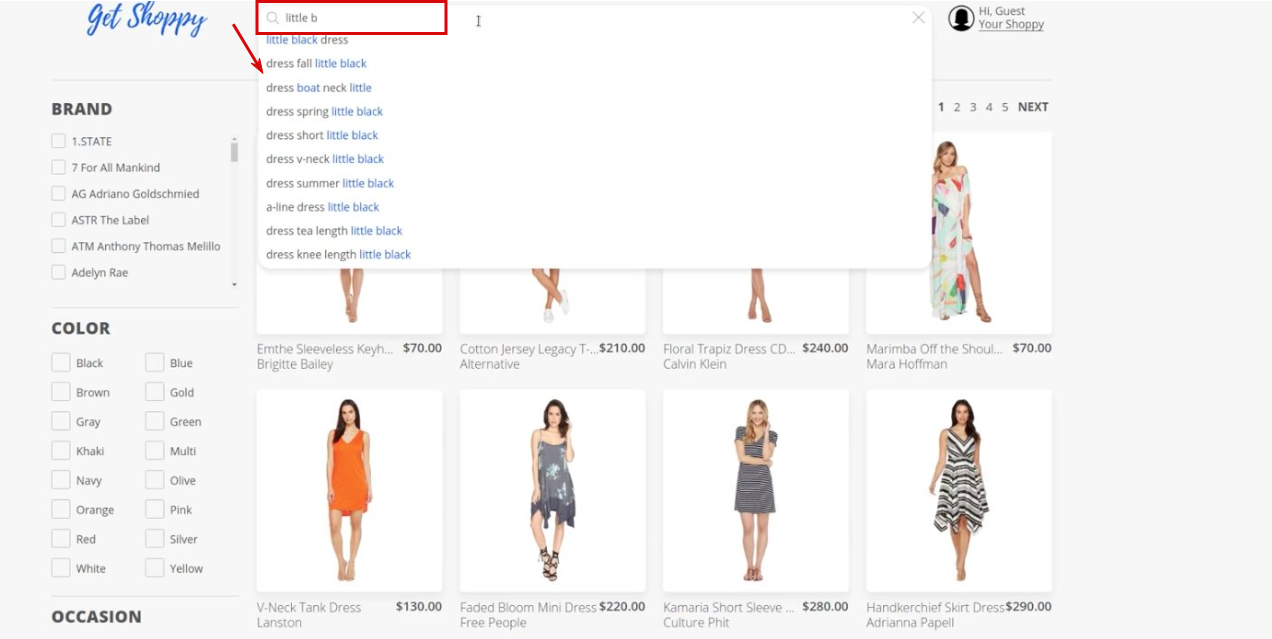Select the Adelyn Rae brand checkbox
1272x639 pixels.
click(59, 271)
